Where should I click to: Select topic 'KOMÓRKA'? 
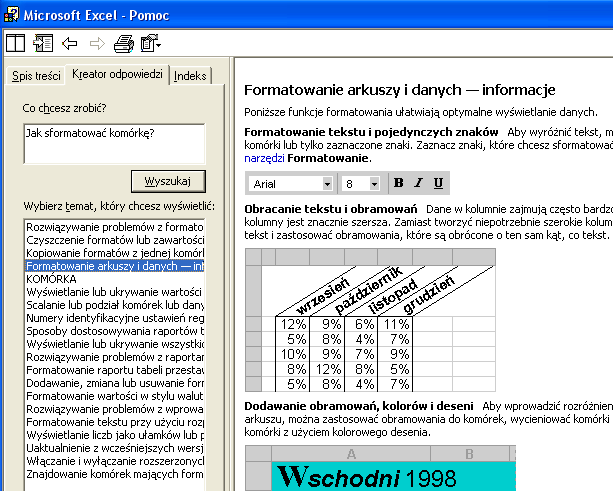(x=115, y=279)
